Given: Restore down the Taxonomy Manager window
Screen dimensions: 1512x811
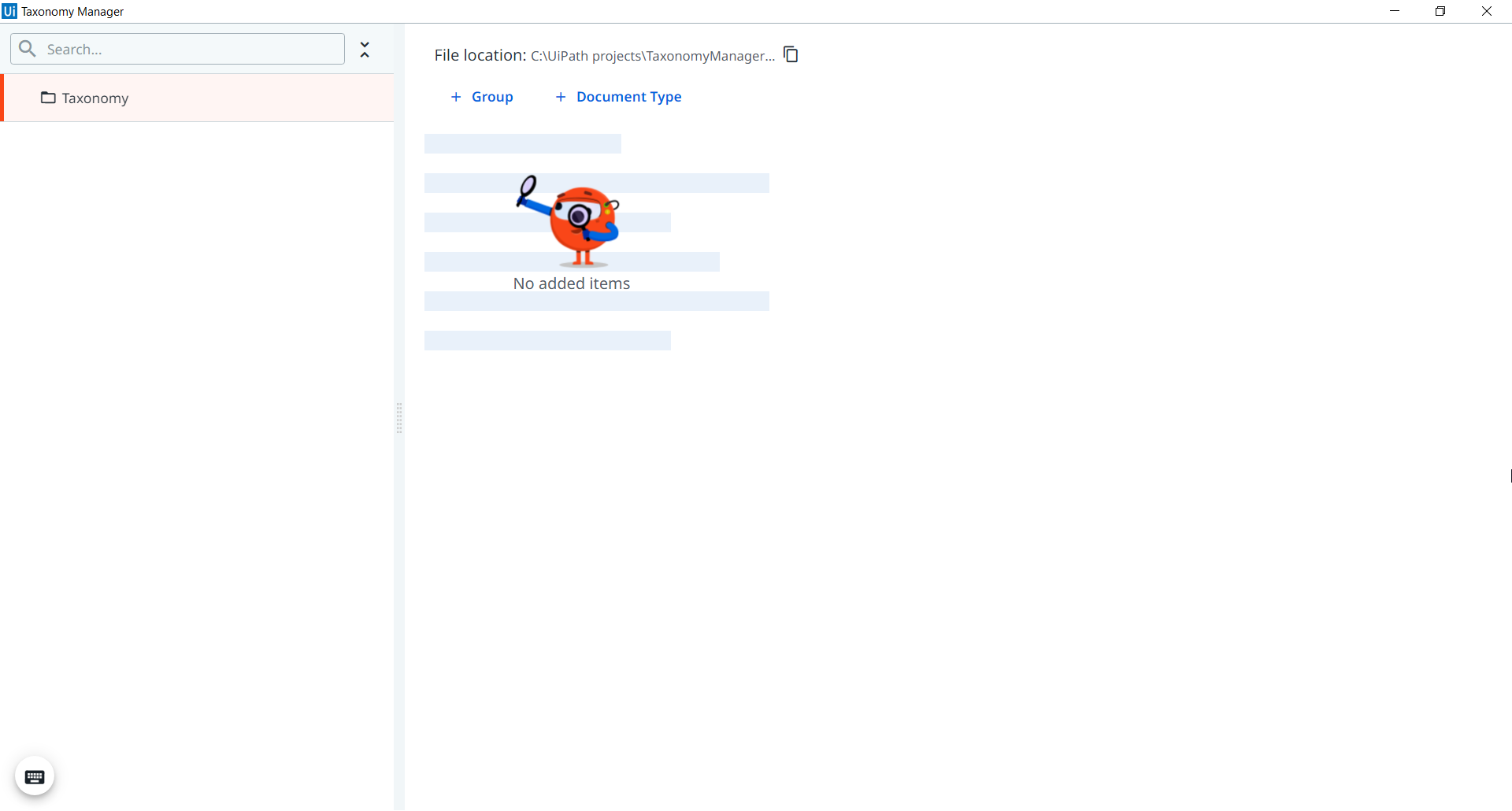Looking at the screenshot, I should click(x=1440, y=11).
